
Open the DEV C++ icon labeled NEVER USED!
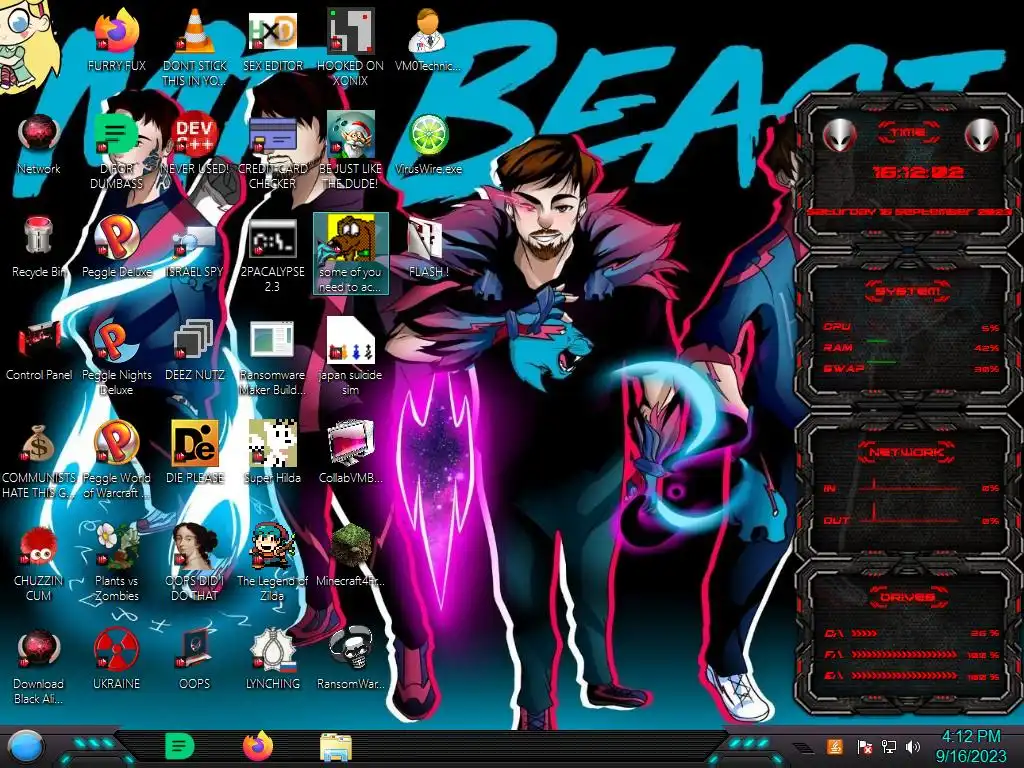click(x=195, y=144)
